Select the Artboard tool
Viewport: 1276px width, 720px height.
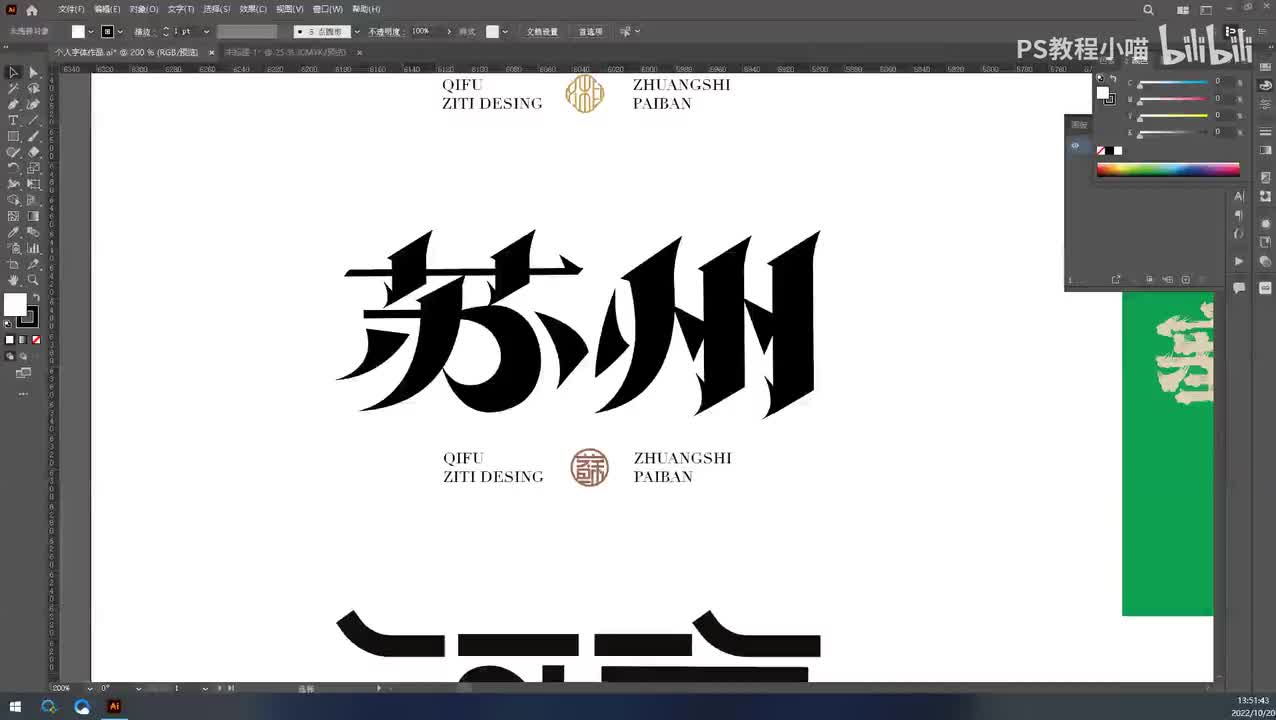13,264
